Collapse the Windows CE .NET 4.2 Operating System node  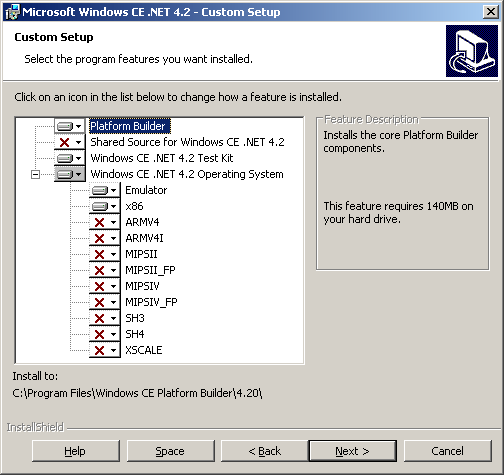click(x=35, y=174)
